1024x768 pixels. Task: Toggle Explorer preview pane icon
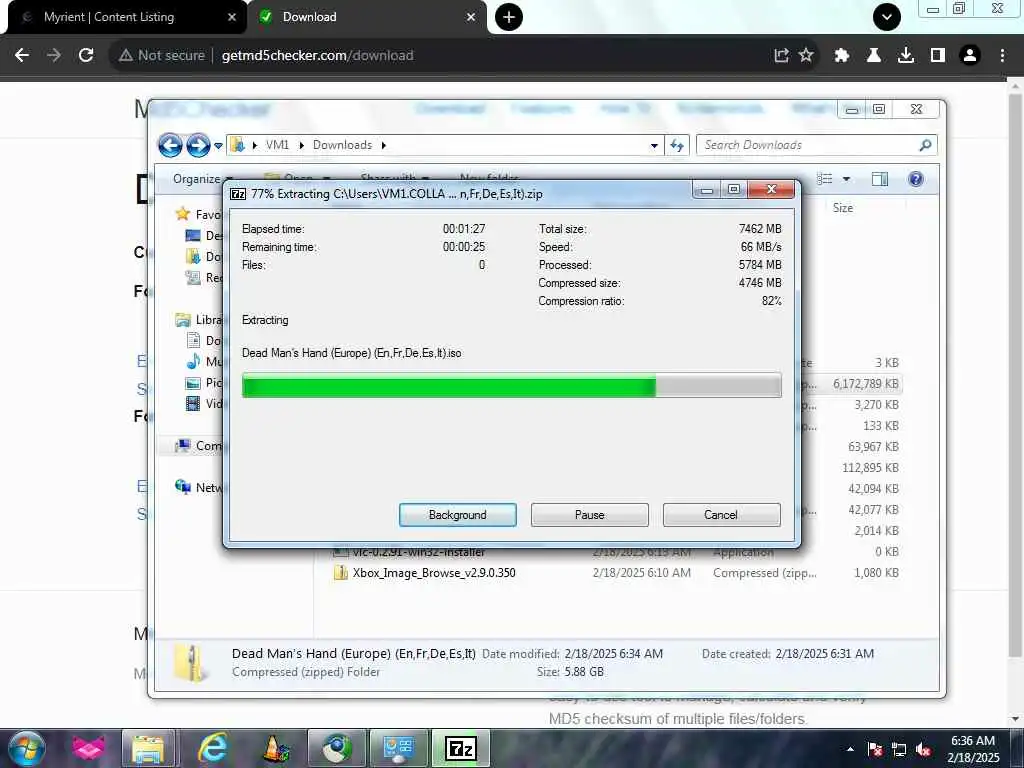[880, 179]
